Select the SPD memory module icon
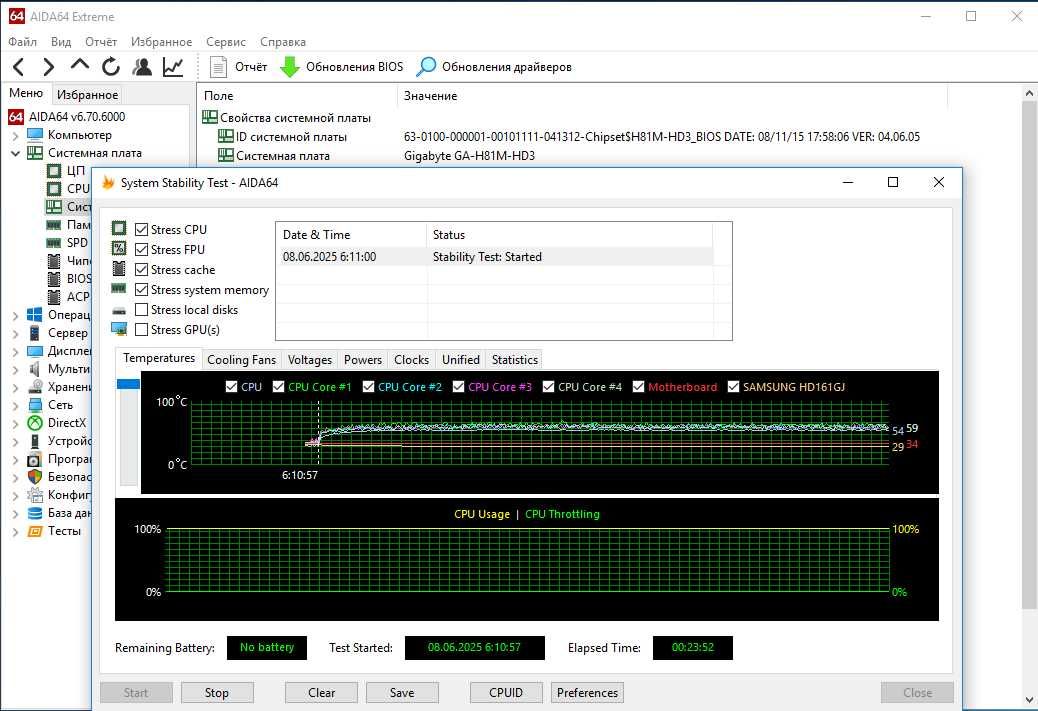This screenshot has height=711, width=1038. 54,242
